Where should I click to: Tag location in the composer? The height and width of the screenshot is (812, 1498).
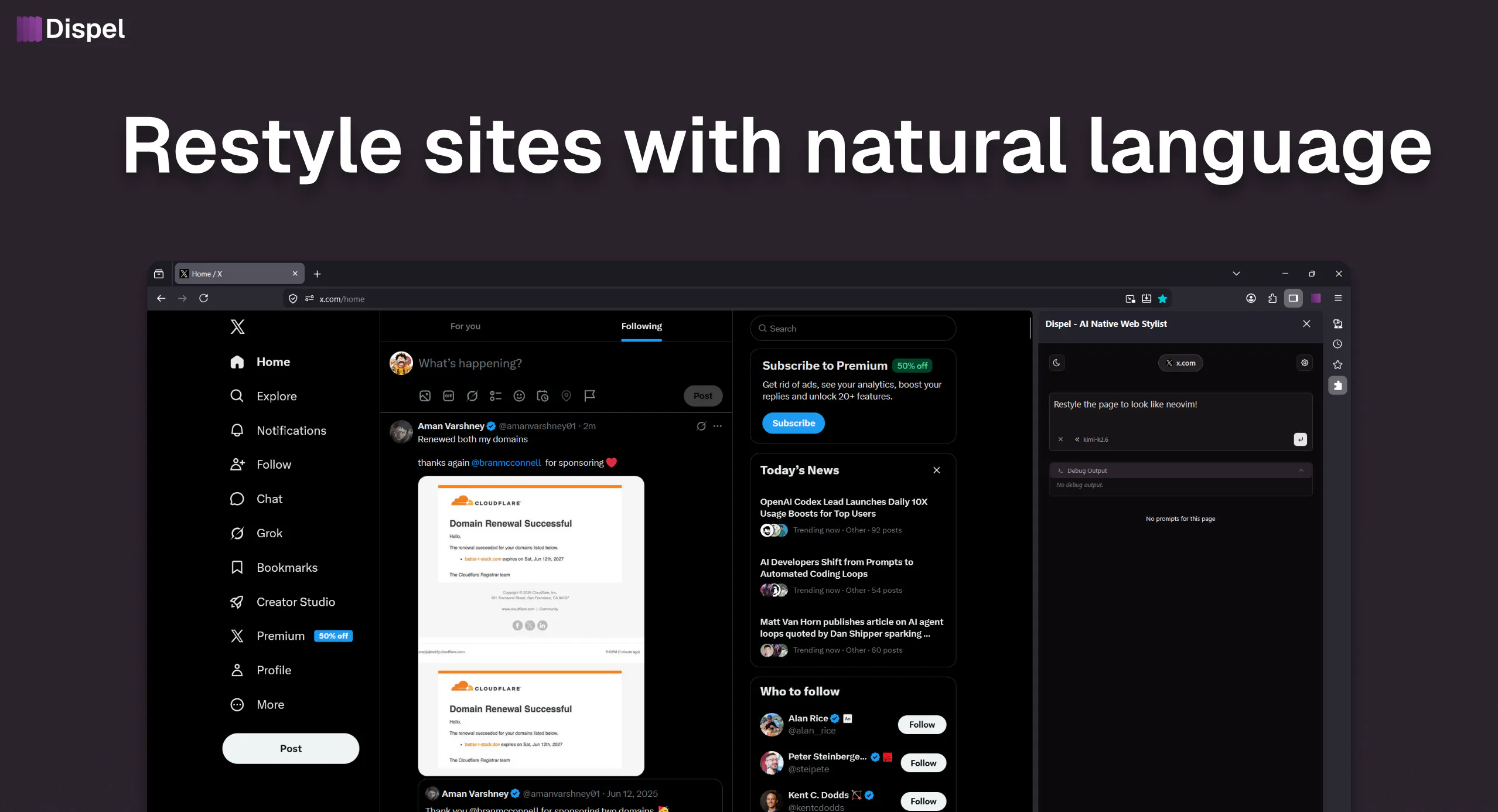tap(566, 396)
